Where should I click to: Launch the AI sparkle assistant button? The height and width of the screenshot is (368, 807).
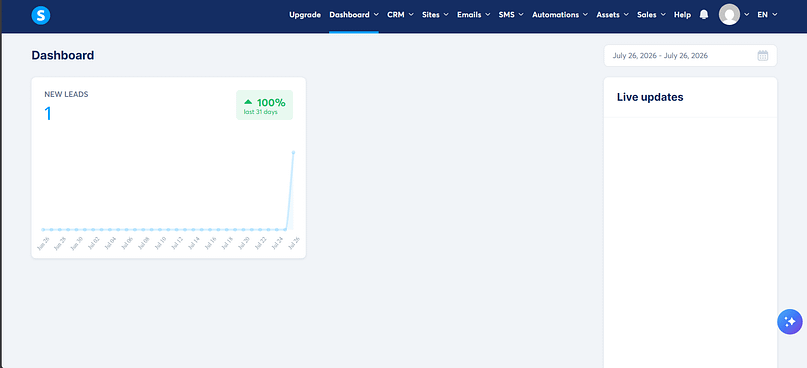point(790,322)
